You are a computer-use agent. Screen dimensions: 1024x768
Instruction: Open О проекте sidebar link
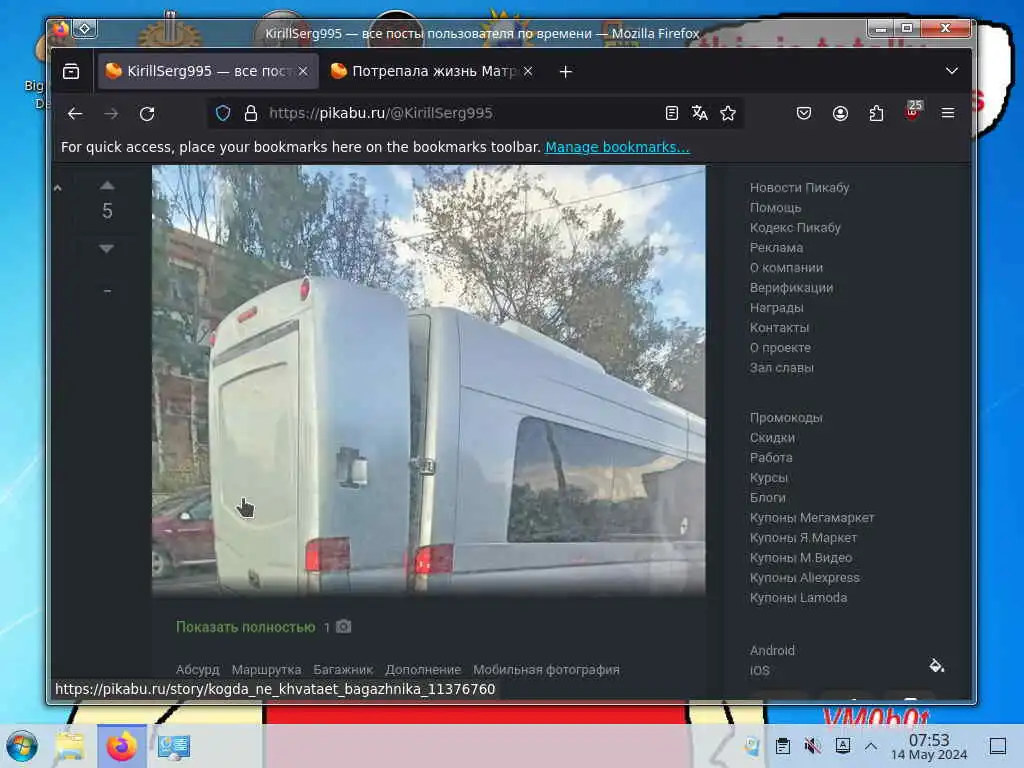pos(780,348)
